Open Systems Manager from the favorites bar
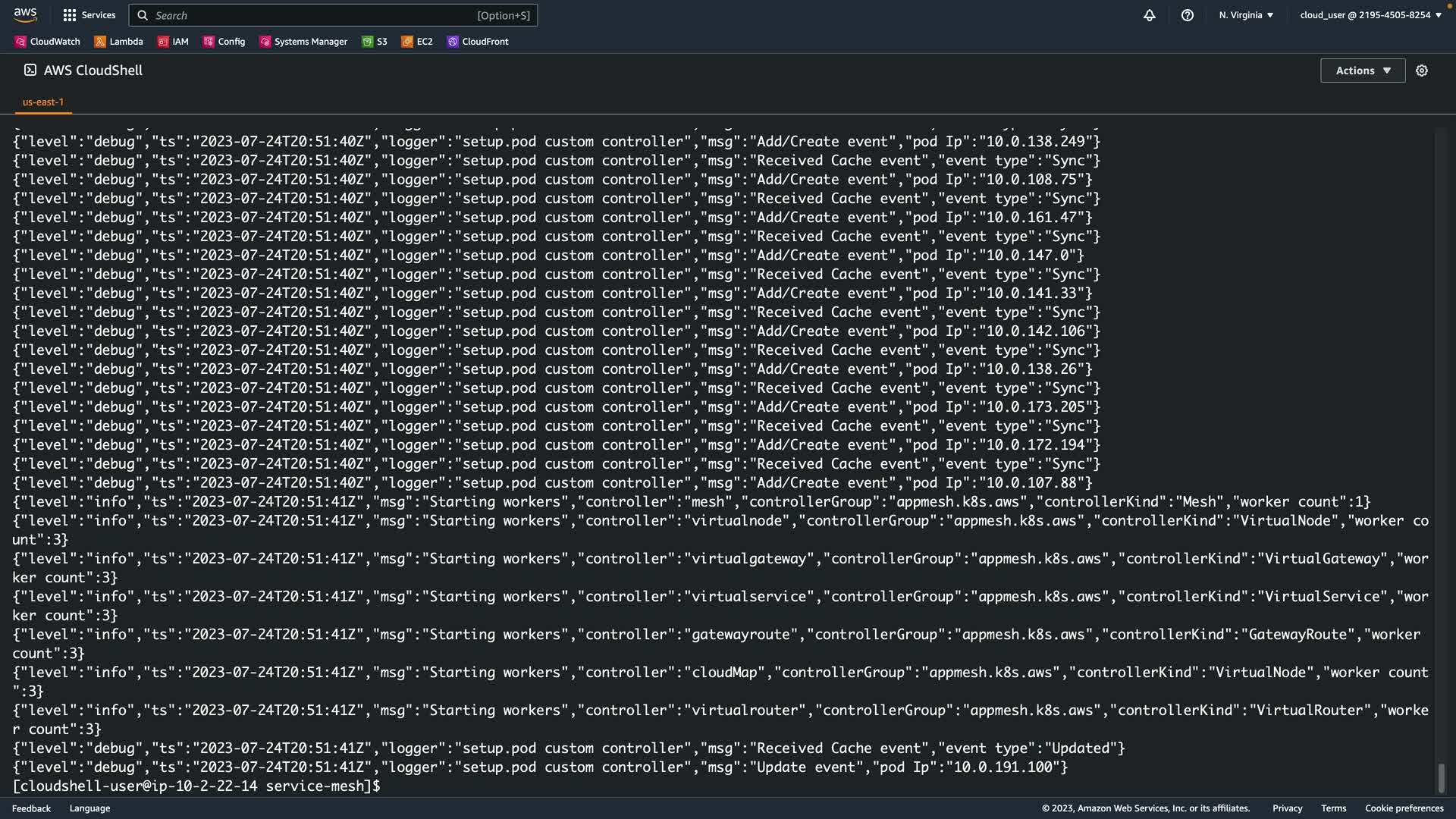 (303, 42)
